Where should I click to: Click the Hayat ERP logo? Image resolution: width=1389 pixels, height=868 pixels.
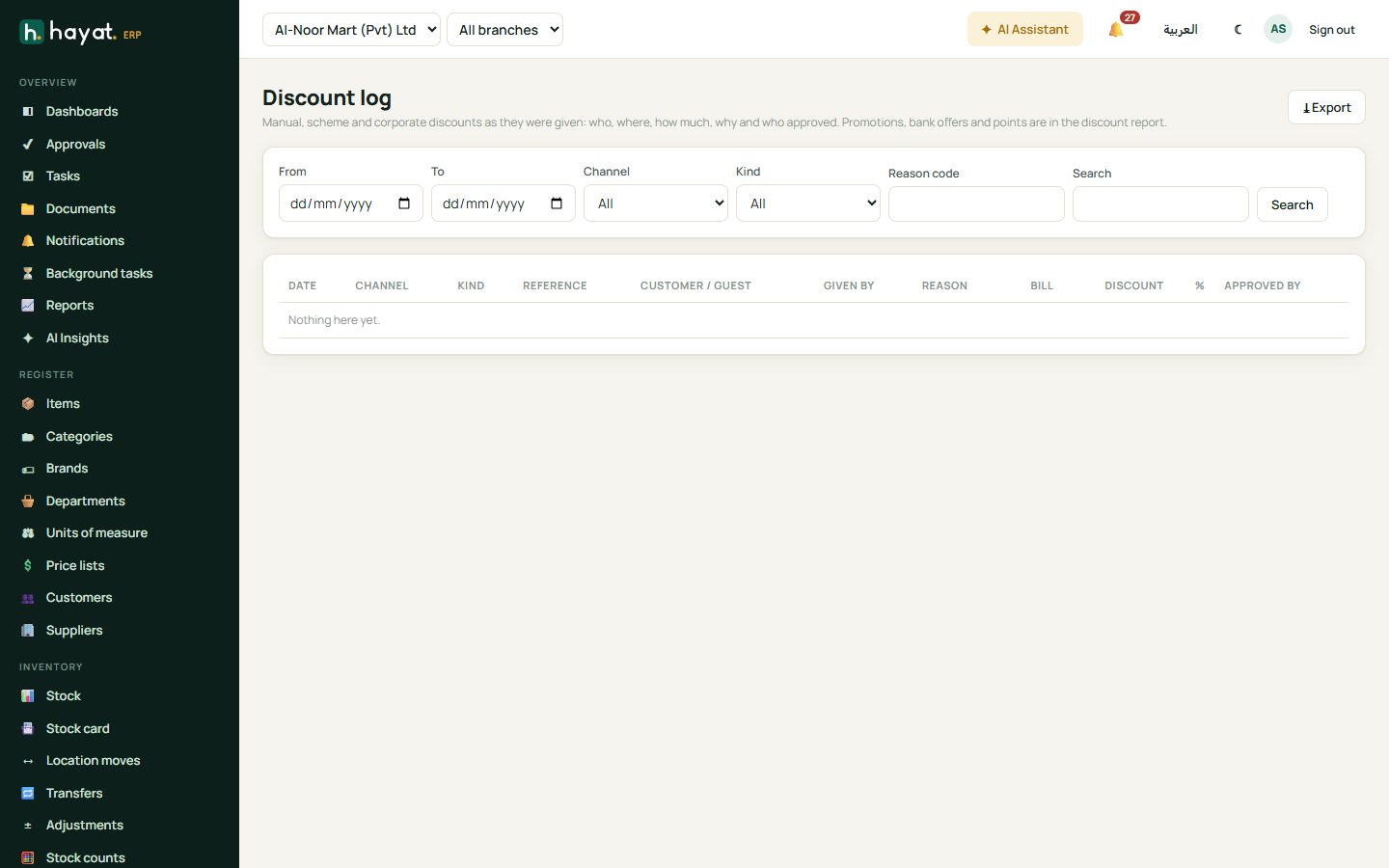(80, 32)
